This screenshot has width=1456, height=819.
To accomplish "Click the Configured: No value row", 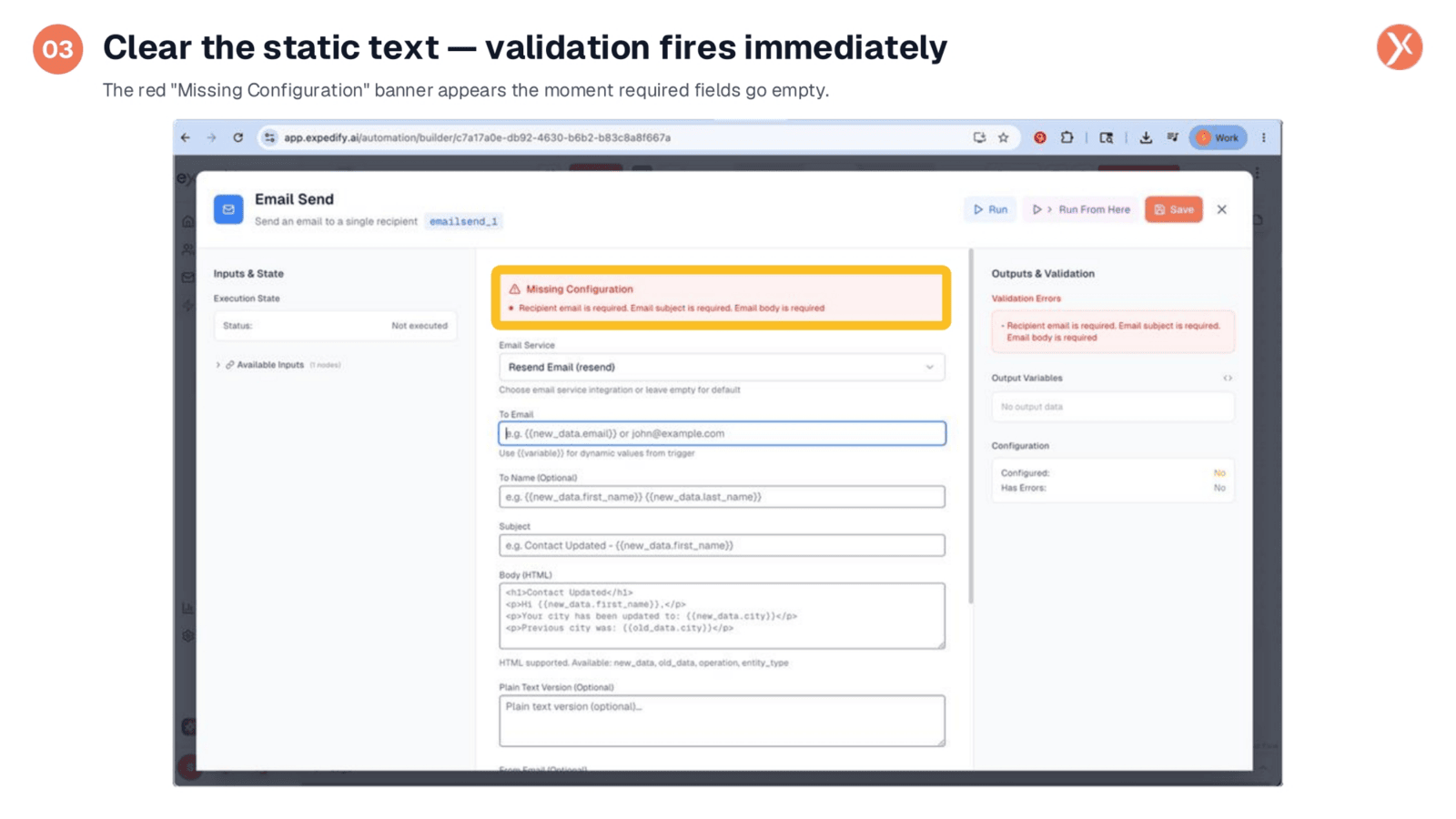I will tap(1112, 473).
